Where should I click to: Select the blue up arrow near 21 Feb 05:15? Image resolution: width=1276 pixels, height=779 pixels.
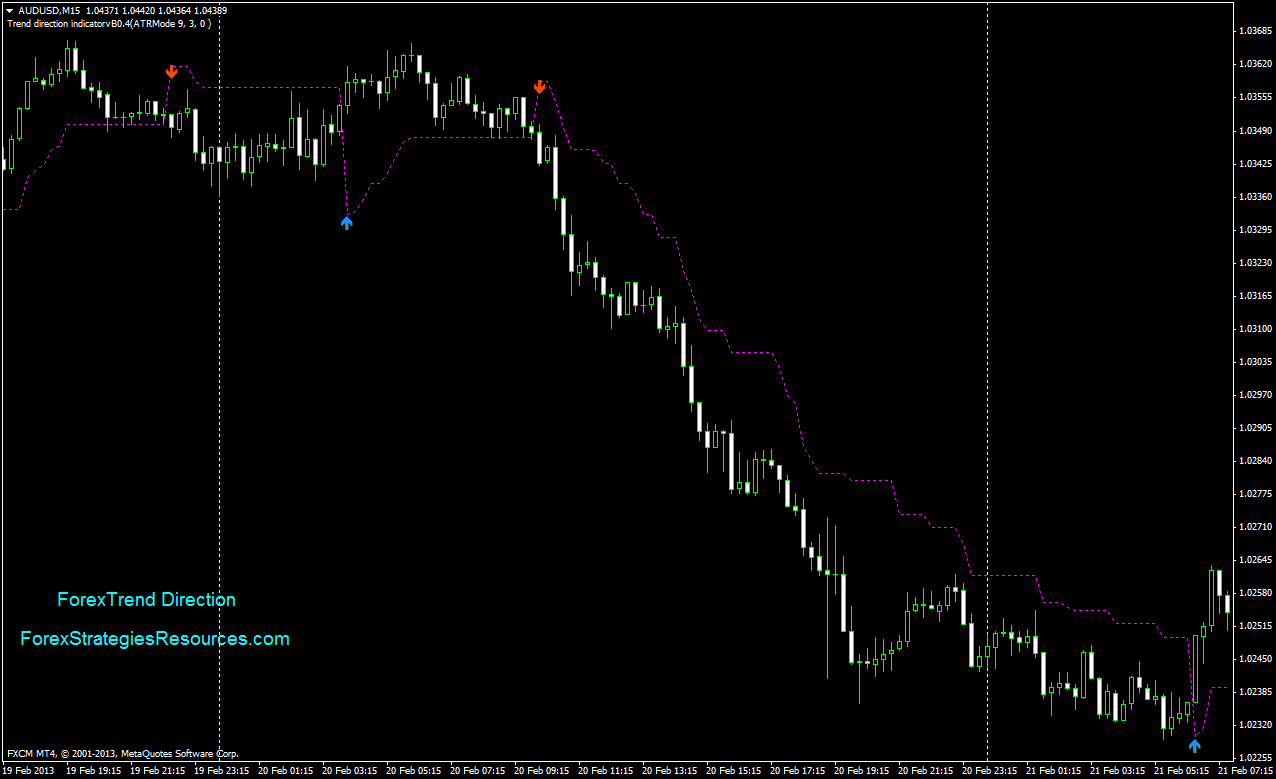[1194, 744]
